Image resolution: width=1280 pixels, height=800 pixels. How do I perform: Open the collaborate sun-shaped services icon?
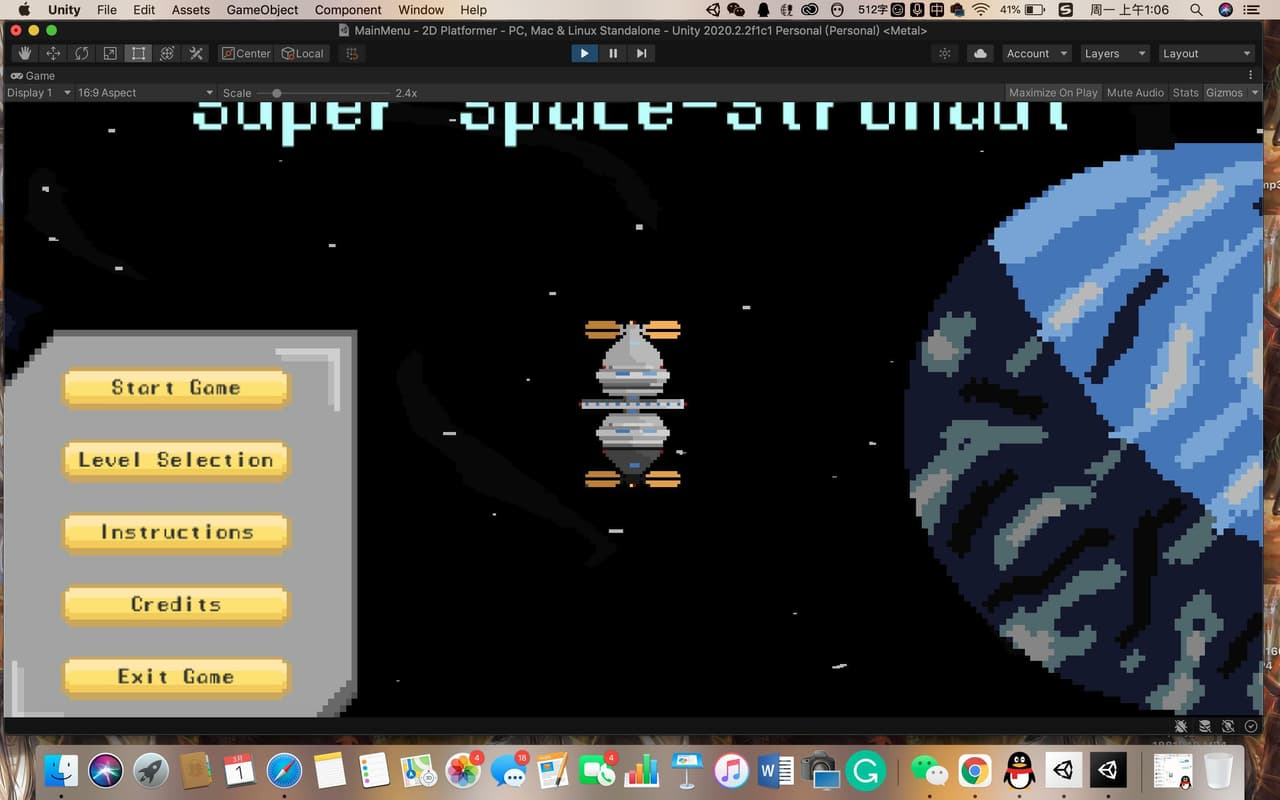(x=945, y=53)
